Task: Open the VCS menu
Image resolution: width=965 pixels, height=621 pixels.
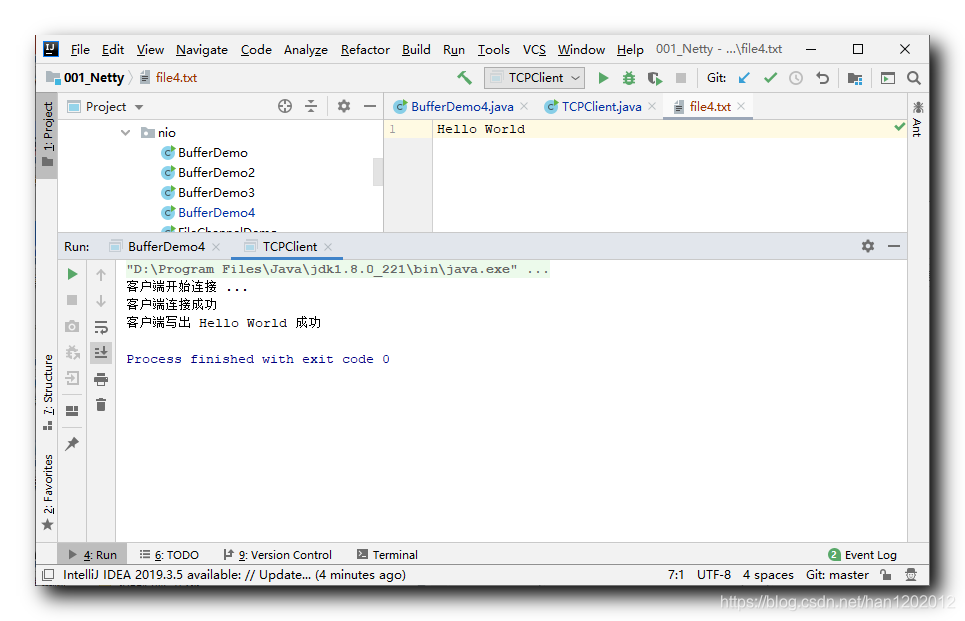Action: (534, 50)
